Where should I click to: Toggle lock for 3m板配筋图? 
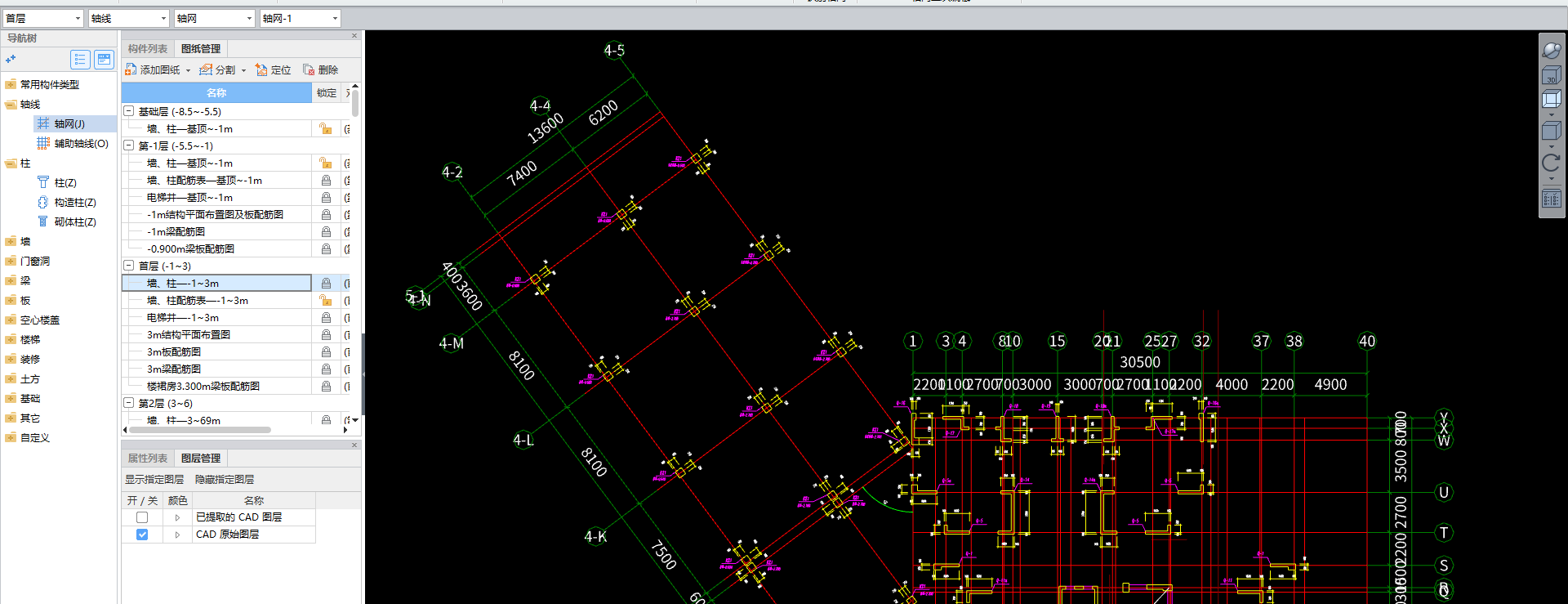tap(326, 351)
